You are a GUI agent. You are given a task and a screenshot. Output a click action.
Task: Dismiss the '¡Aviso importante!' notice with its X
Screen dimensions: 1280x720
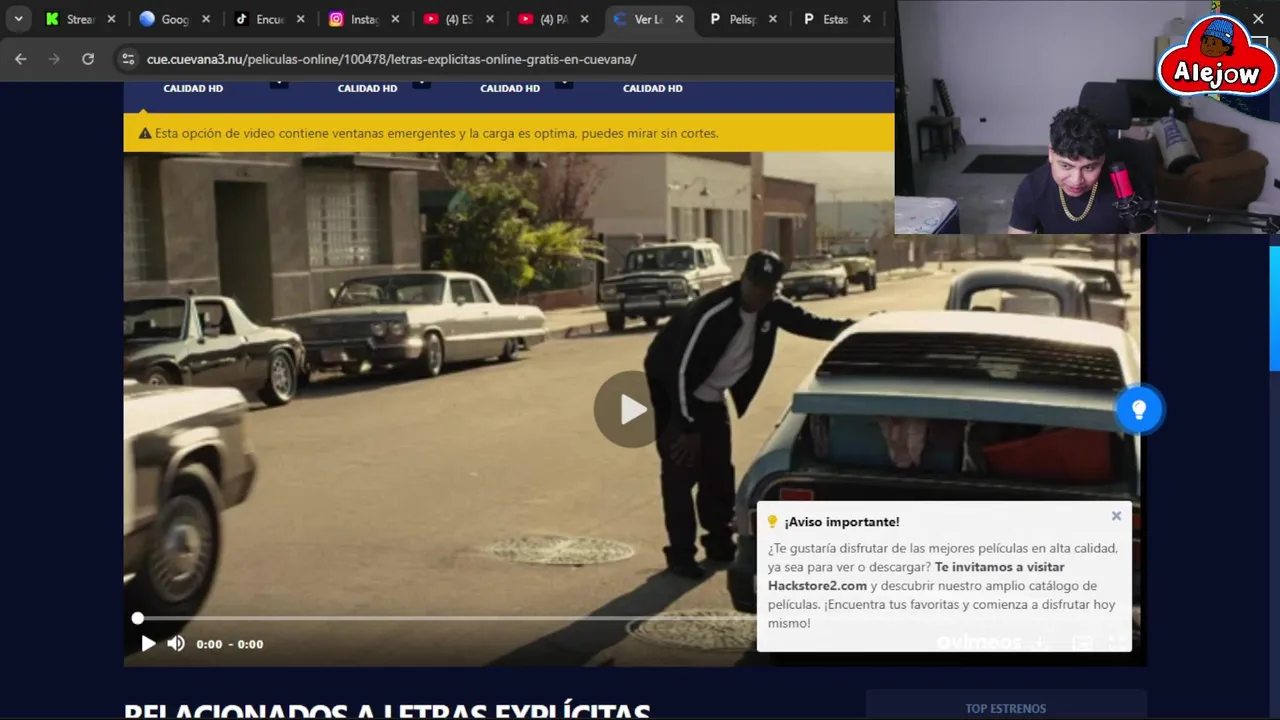tap(1116, 516)
